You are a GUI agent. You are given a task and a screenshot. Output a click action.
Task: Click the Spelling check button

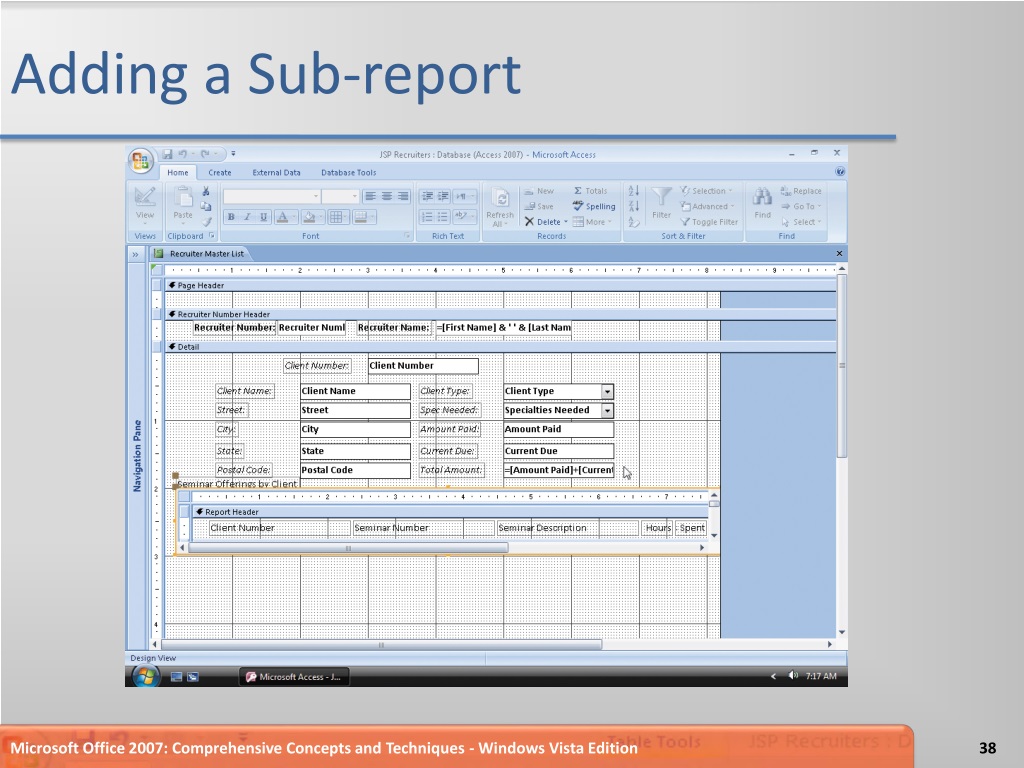(594, 206)
